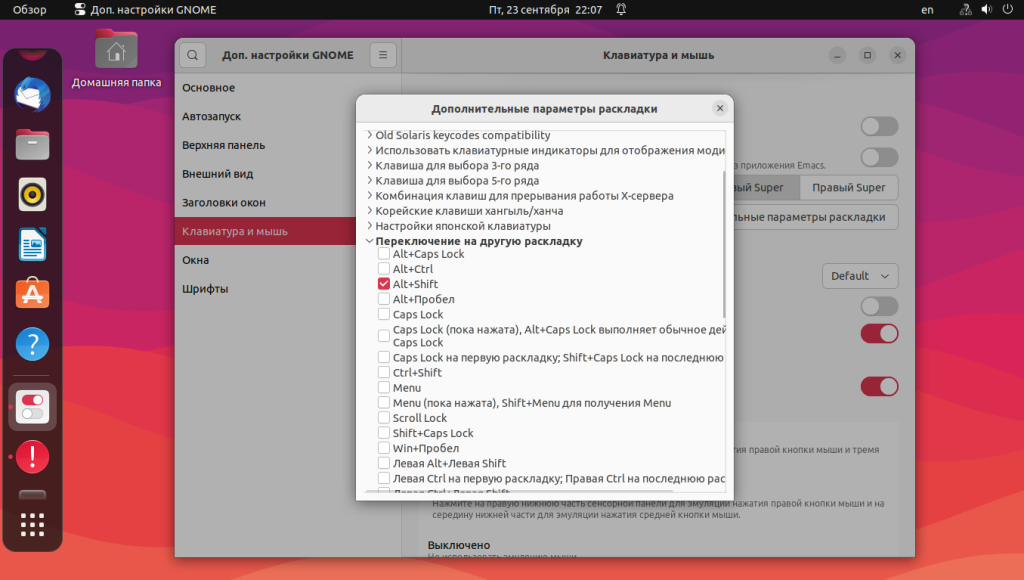Launch Rhythmbox from the dock
The height and width of the screenshot is (580, 1024).
[32, 195]
